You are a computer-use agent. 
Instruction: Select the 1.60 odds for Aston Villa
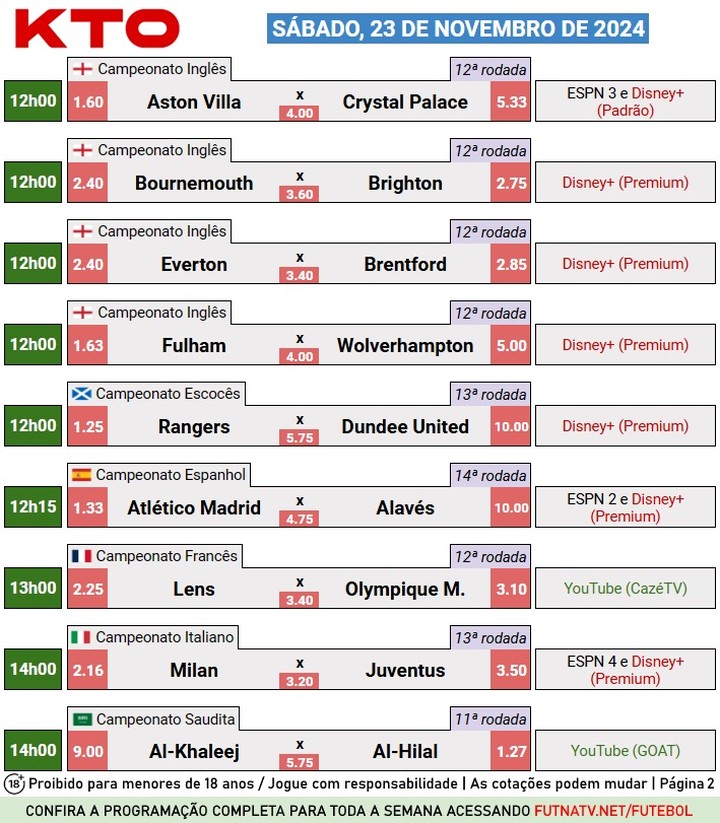click(x=88, y=102)
